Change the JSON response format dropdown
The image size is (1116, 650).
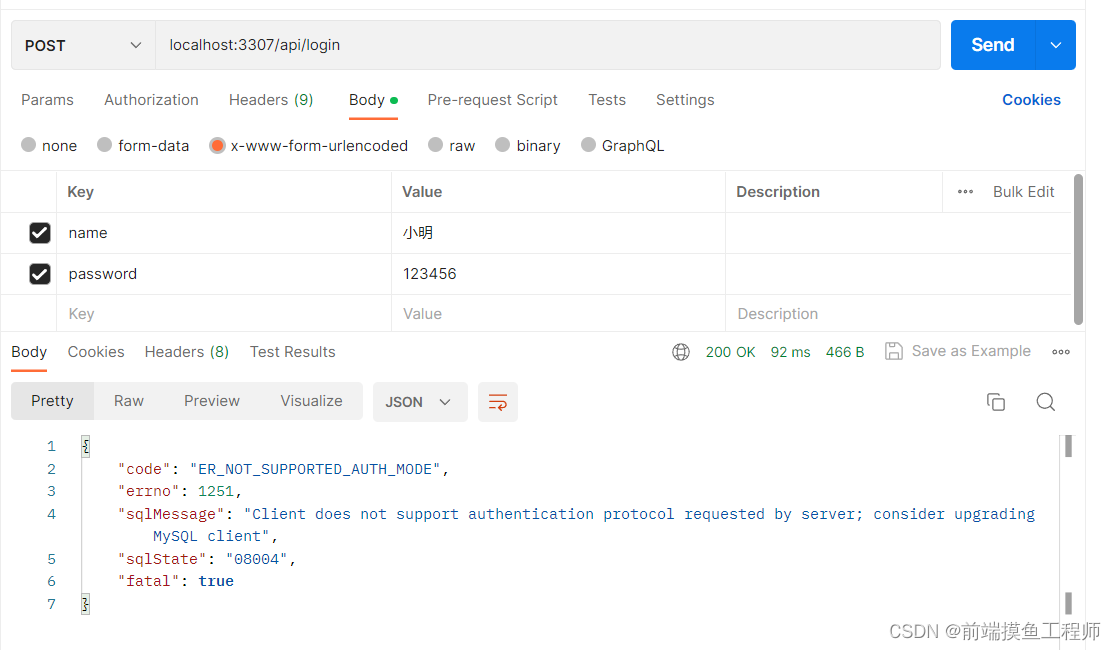tap(420, 401)
